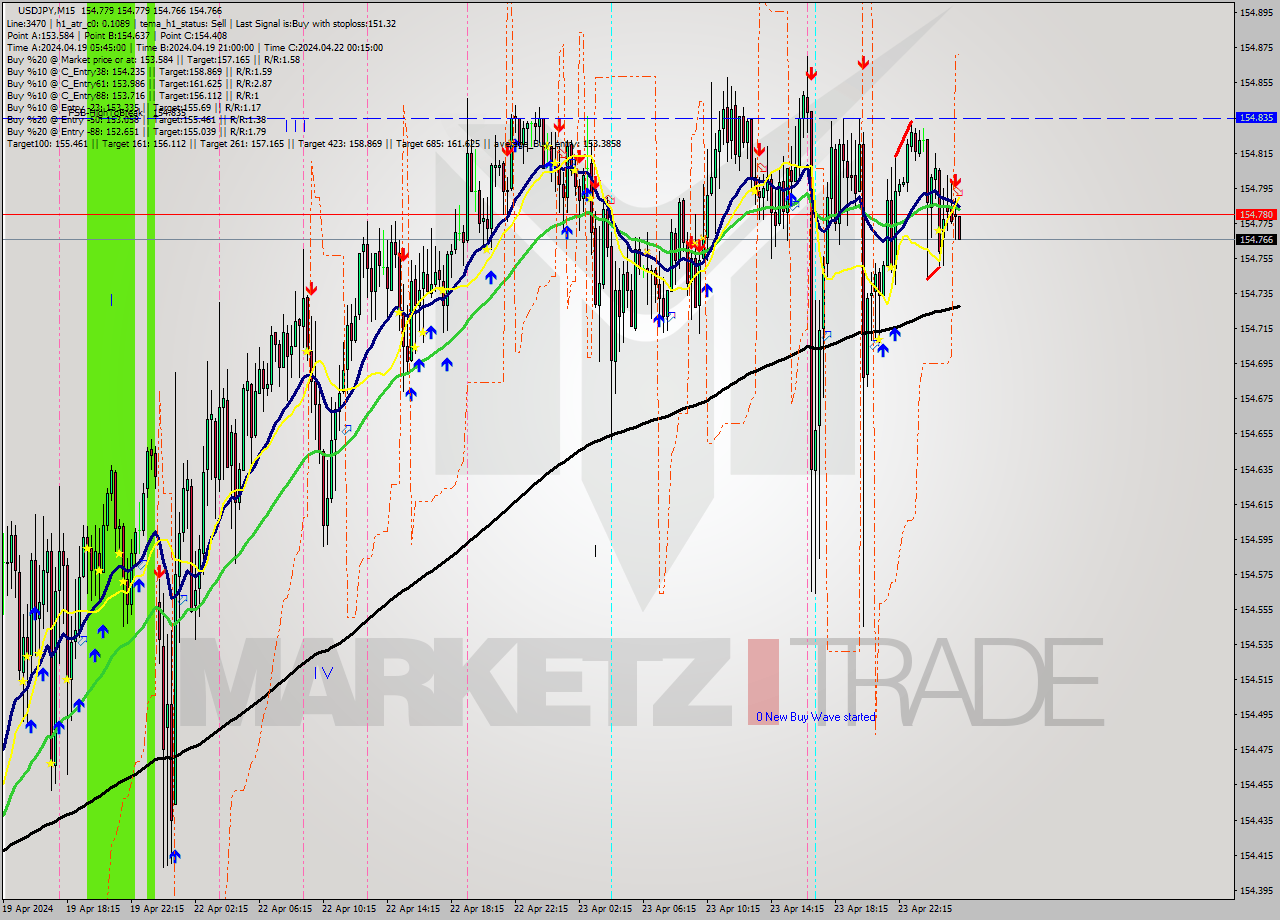Click the '19 Apr 22:15' time label

158,909
